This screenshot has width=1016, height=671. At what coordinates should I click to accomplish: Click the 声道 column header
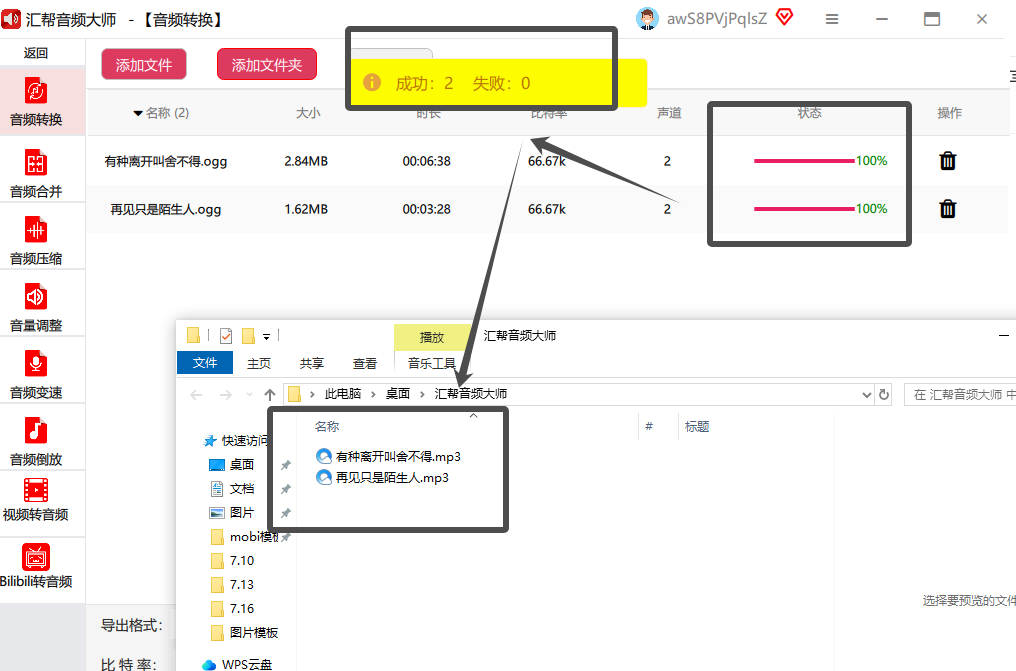669,113
